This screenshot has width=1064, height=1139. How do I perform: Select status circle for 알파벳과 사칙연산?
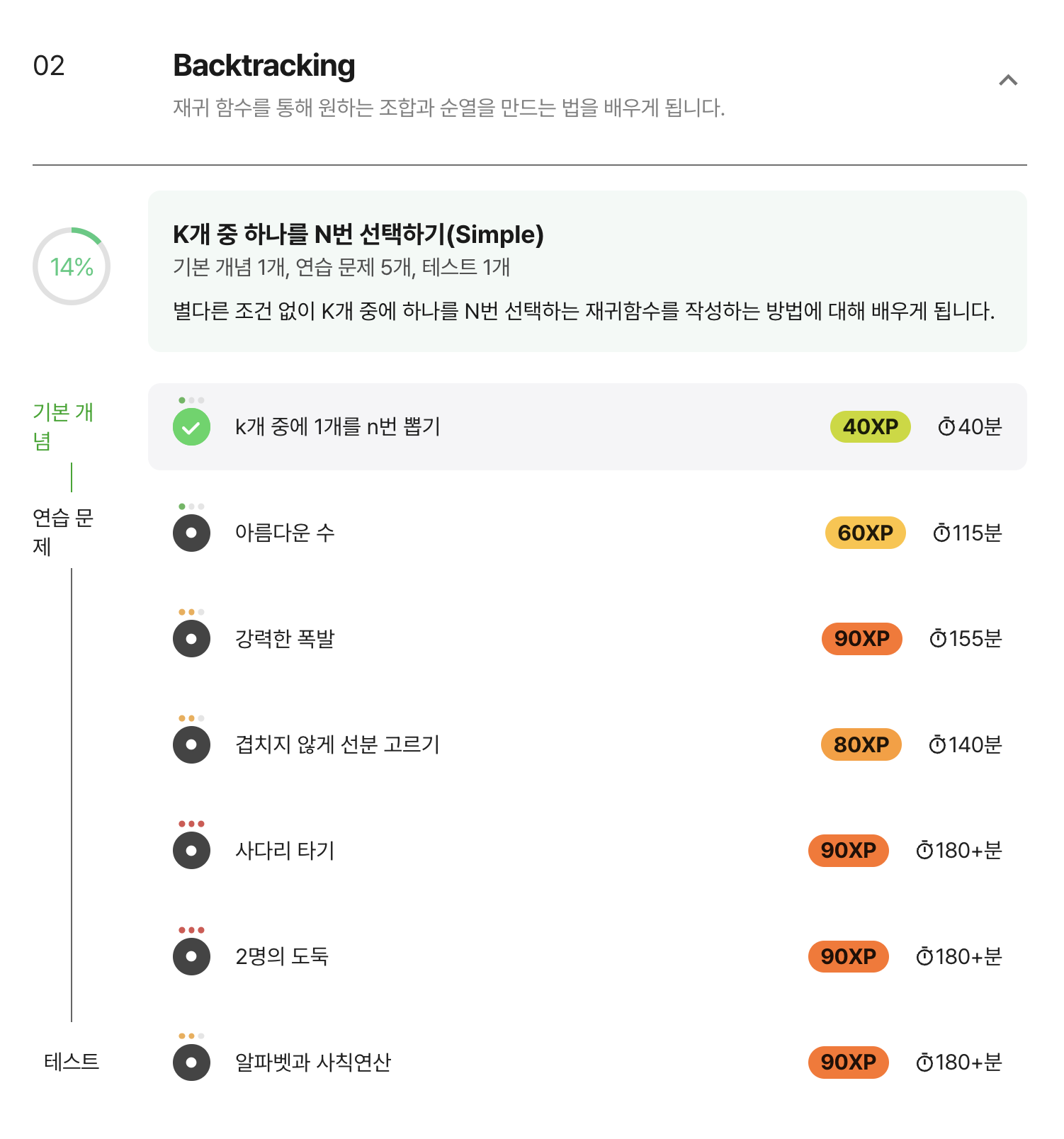pos(191,1062)
